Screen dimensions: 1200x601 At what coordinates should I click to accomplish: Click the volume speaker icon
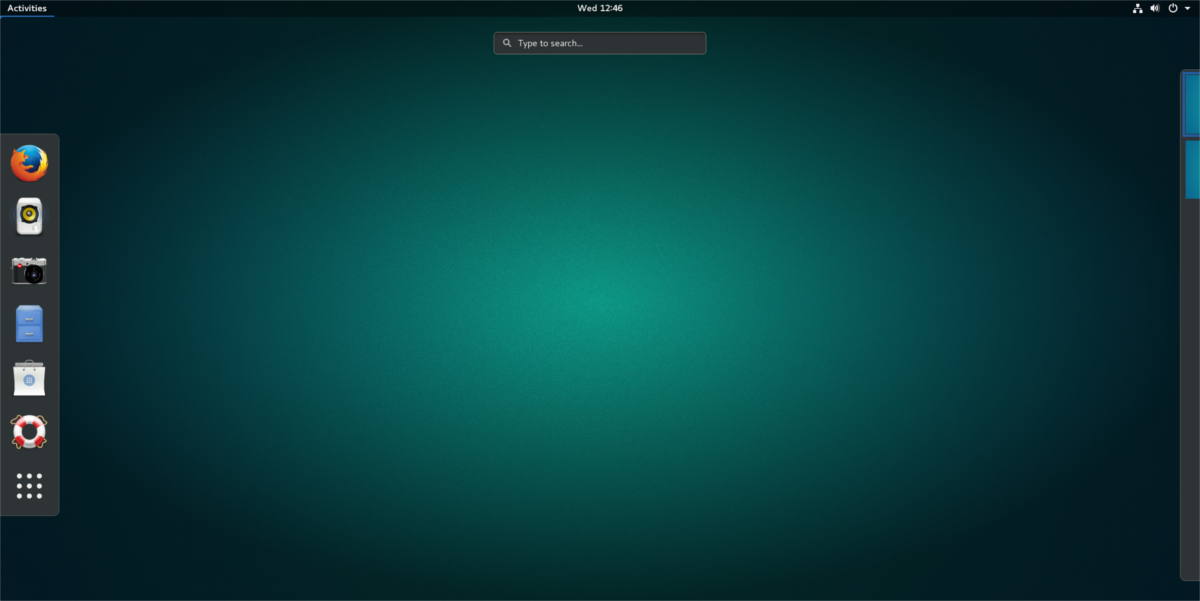(x=1155, y=8)
